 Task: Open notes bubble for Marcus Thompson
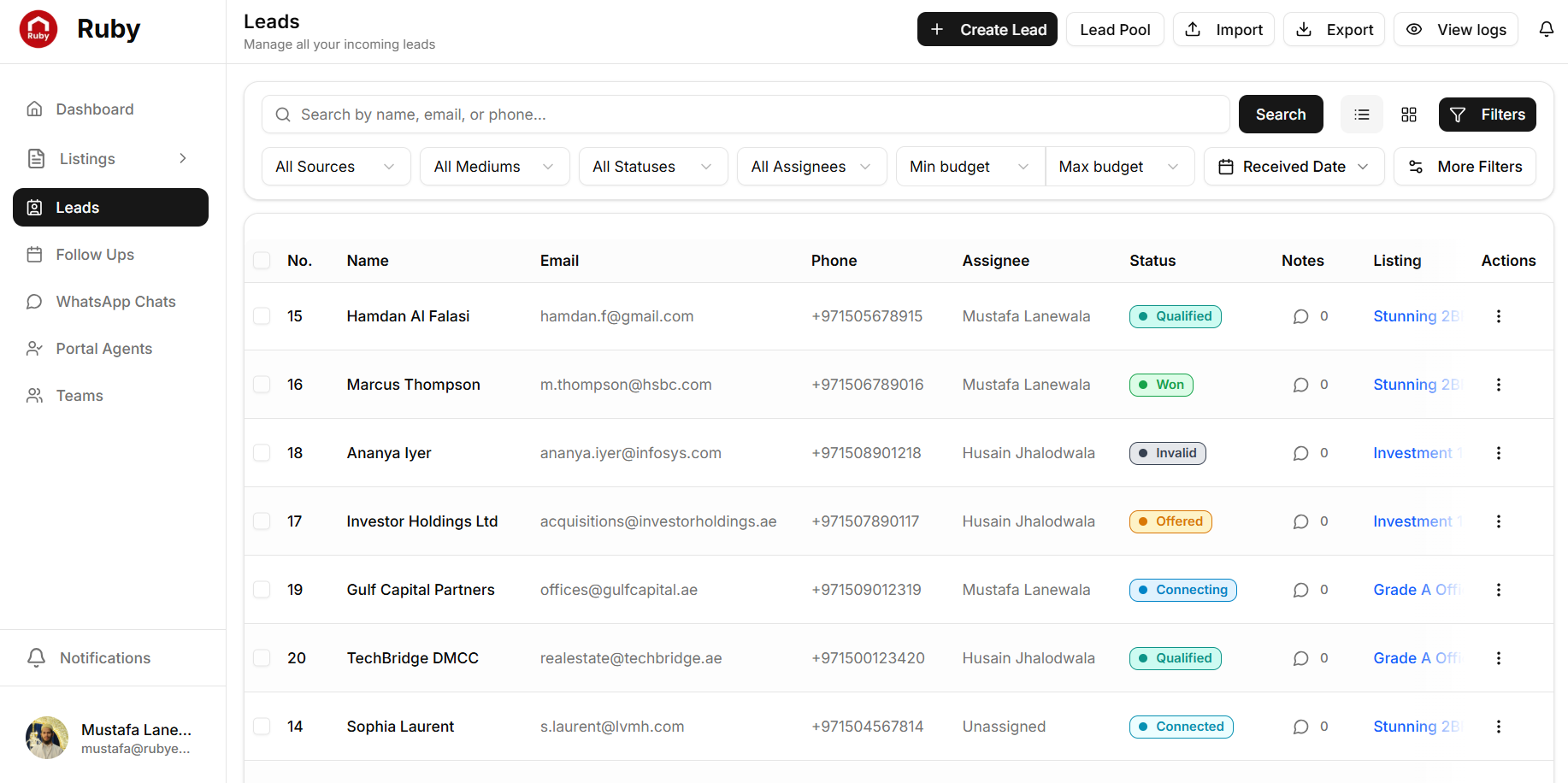pos(1300,385)
